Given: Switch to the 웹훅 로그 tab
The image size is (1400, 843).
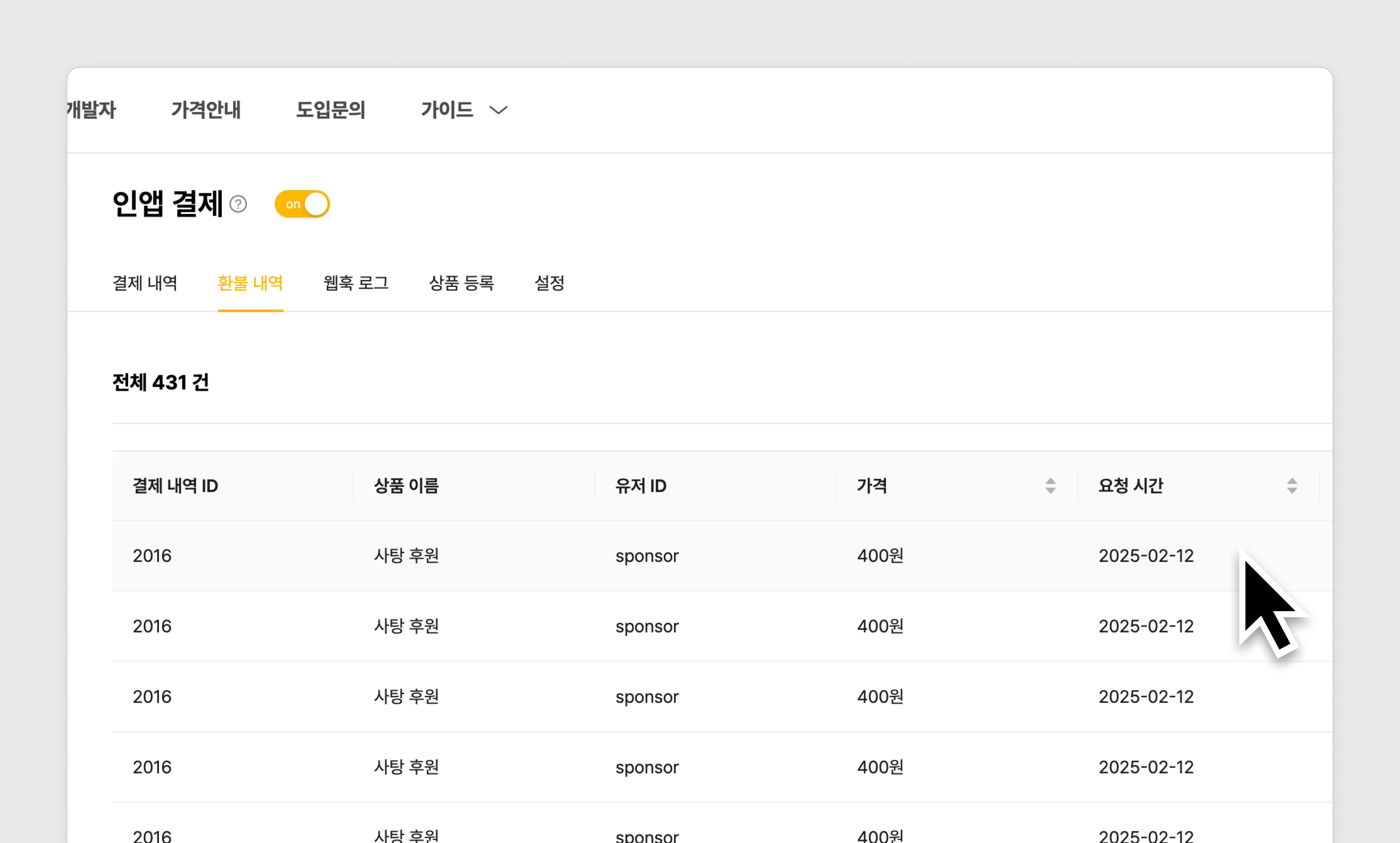Looking at the screenshot, I should click(356, 283).
